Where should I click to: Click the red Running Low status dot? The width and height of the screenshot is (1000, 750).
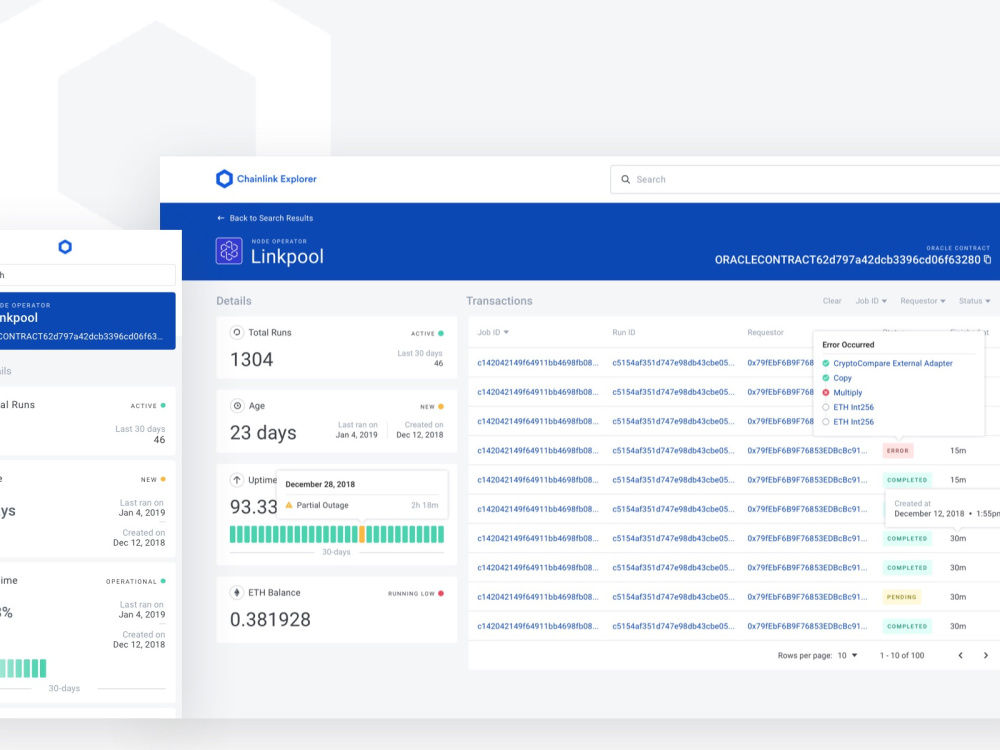pos(441,593)
